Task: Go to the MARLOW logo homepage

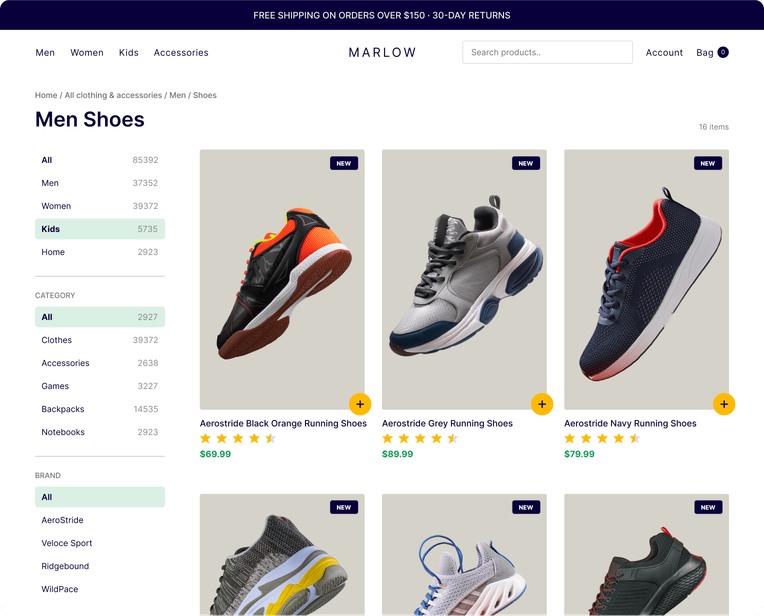Action: [x=382, y=53]
